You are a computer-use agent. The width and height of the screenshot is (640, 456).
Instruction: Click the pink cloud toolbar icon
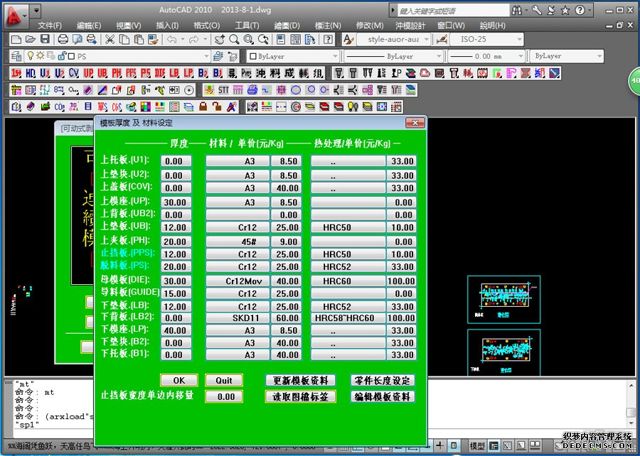click(x=425, y=73)
